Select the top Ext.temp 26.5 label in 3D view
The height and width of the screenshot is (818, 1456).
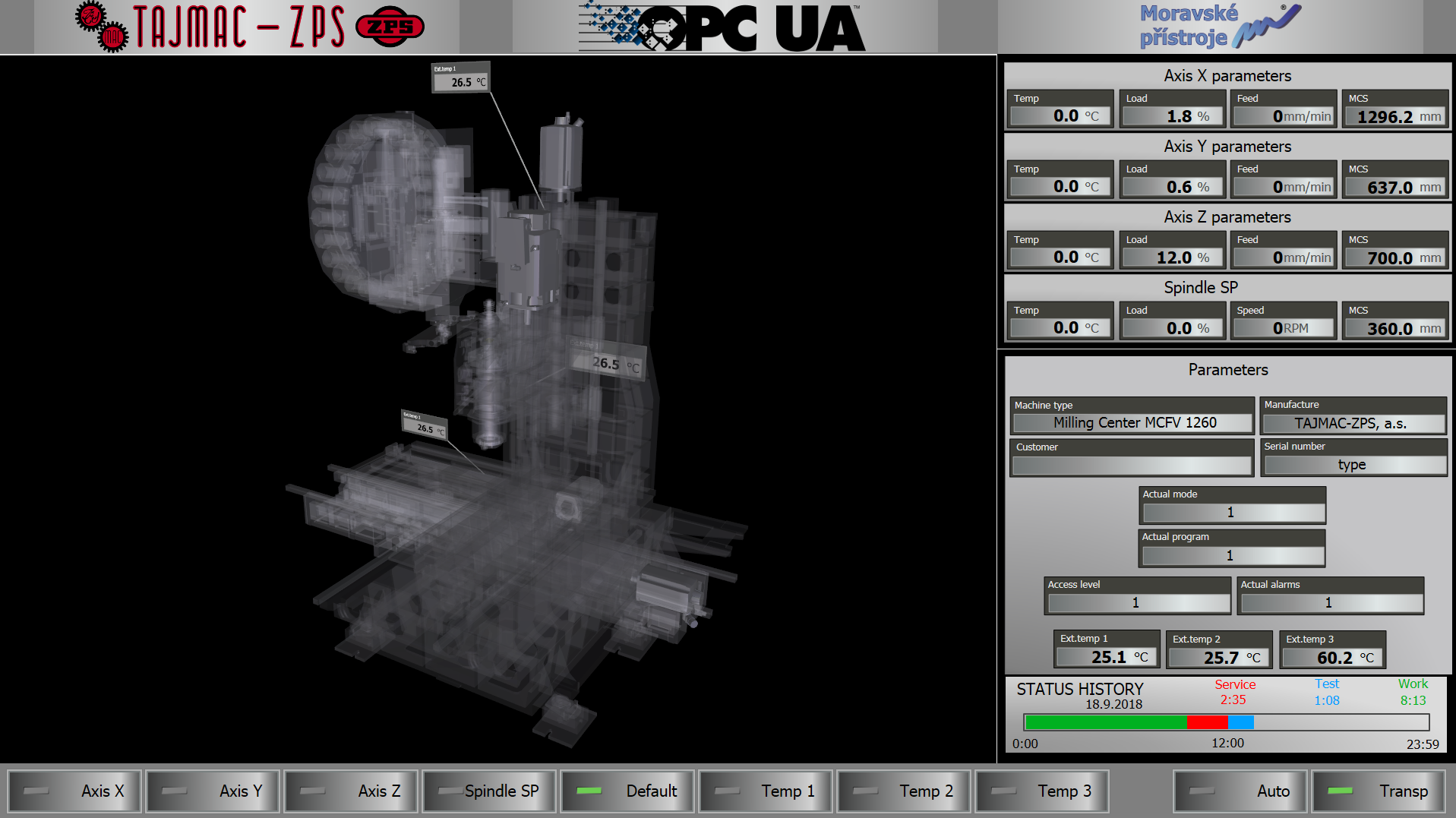[460, 77]
